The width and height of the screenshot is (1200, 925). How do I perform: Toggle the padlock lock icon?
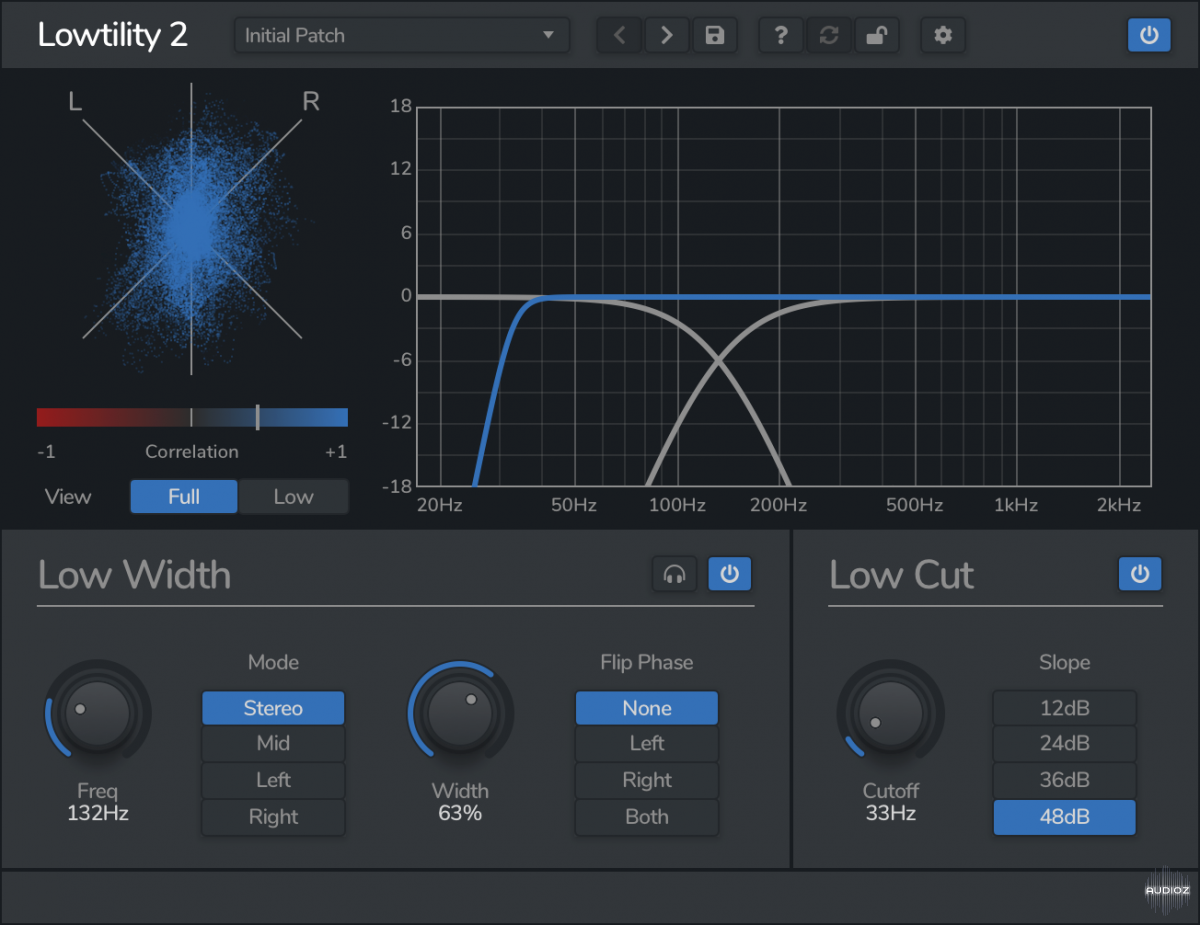coord(876,36)
